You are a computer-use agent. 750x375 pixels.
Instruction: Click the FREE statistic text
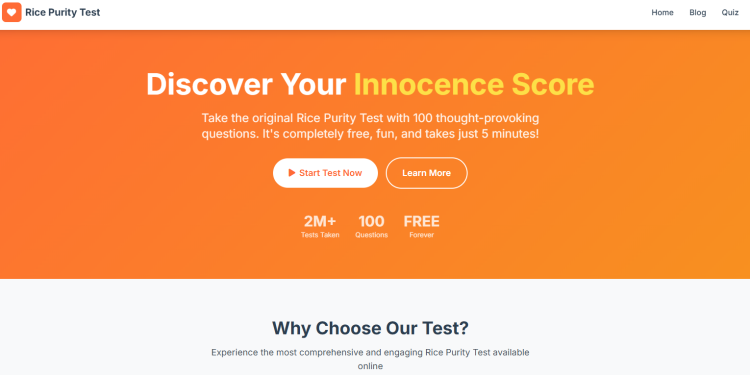(421, 221)
